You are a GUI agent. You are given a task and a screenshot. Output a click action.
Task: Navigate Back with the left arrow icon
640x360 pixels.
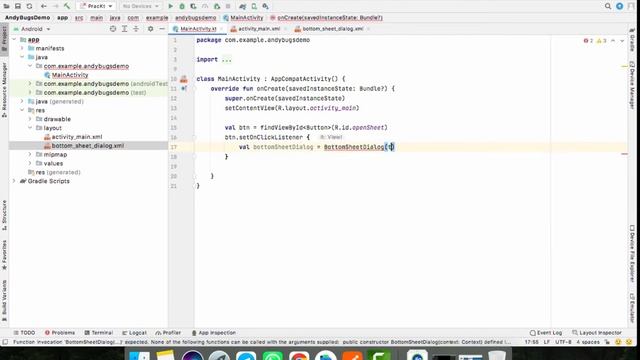coord(44,6)
